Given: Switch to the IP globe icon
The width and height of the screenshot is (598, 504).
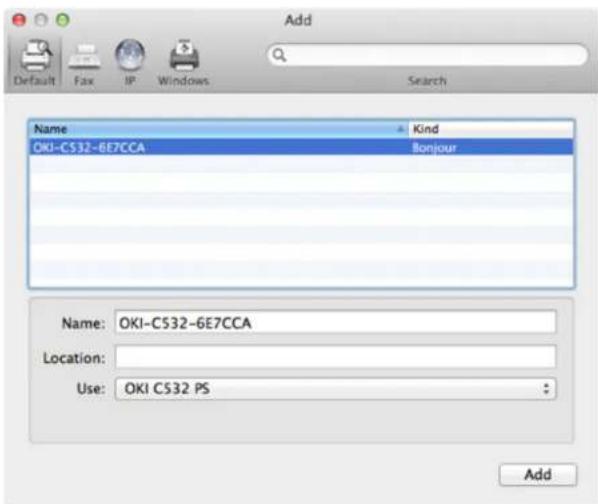Looking at the screenshot, I should pos(130,55).
